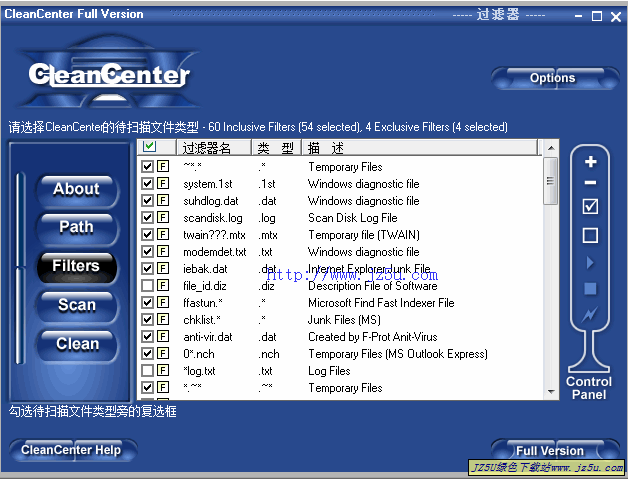This screenshot has width=628, height=479.
Task: Uncheck the ffastun.* filter checkbox
Action: tap(147, 302)
